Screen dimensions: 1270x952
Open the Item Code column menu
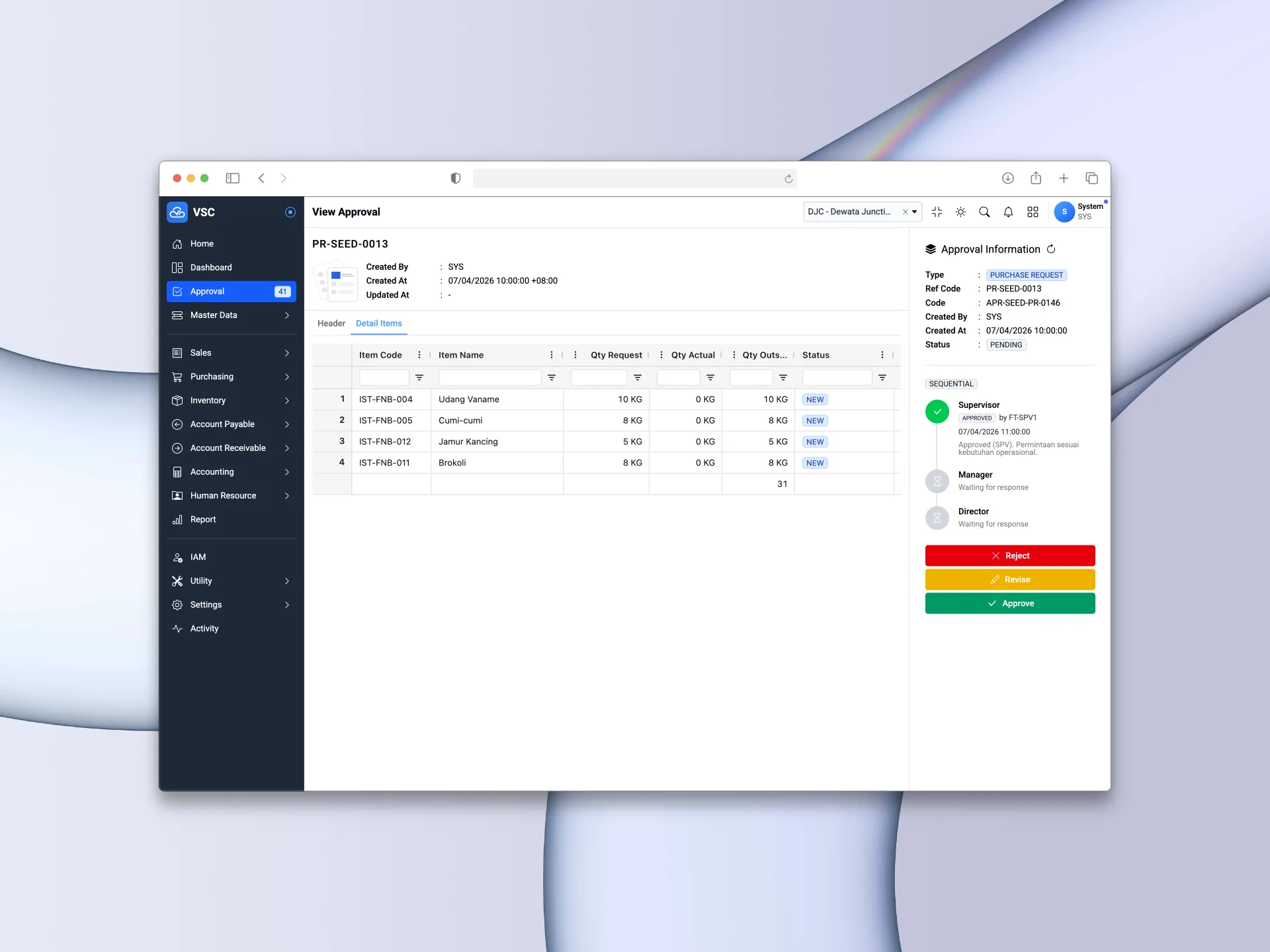tap(419, 355)
